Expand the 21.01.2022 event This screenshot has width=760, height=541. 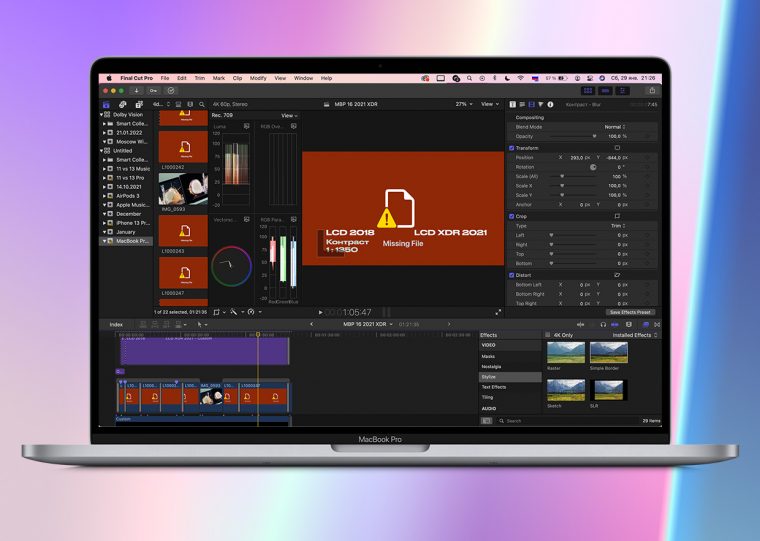(x=104, y=132)
